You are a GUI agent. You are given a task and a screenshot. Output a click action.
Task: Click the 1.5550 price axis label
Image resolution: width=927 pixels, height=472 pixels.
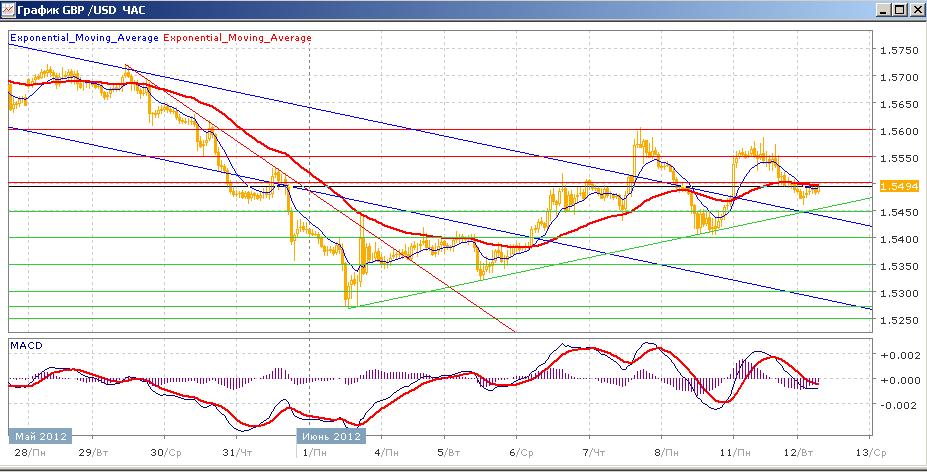(899, 159)
